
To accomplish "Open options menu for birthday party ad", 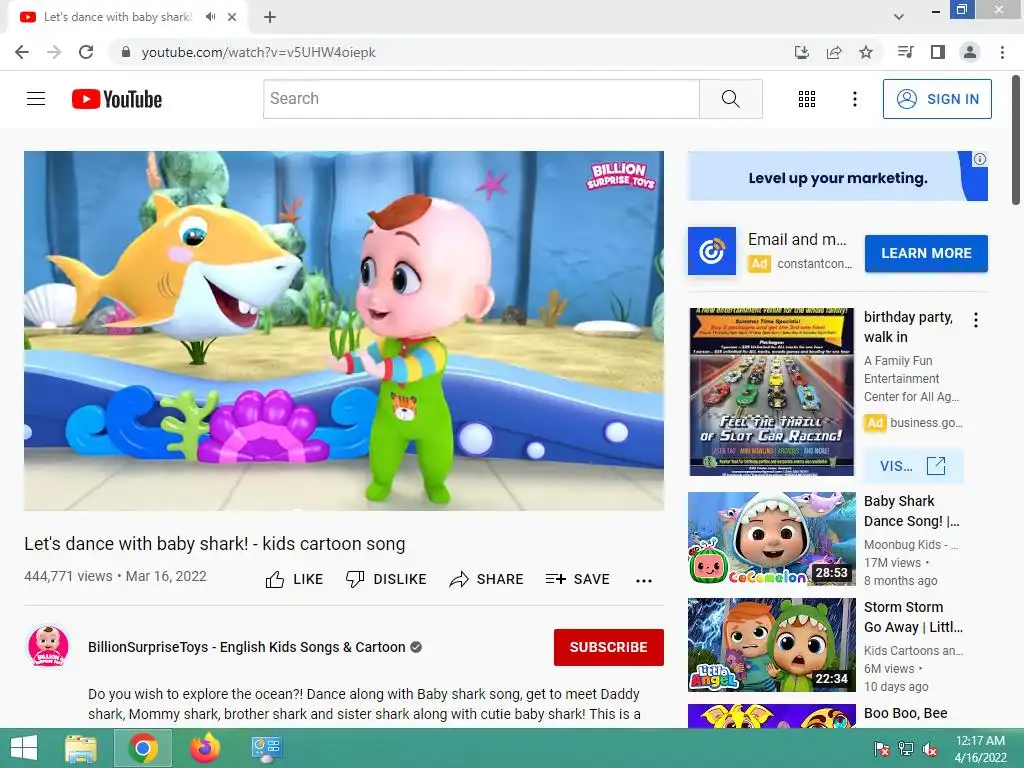I will click(x=976, y=320).
